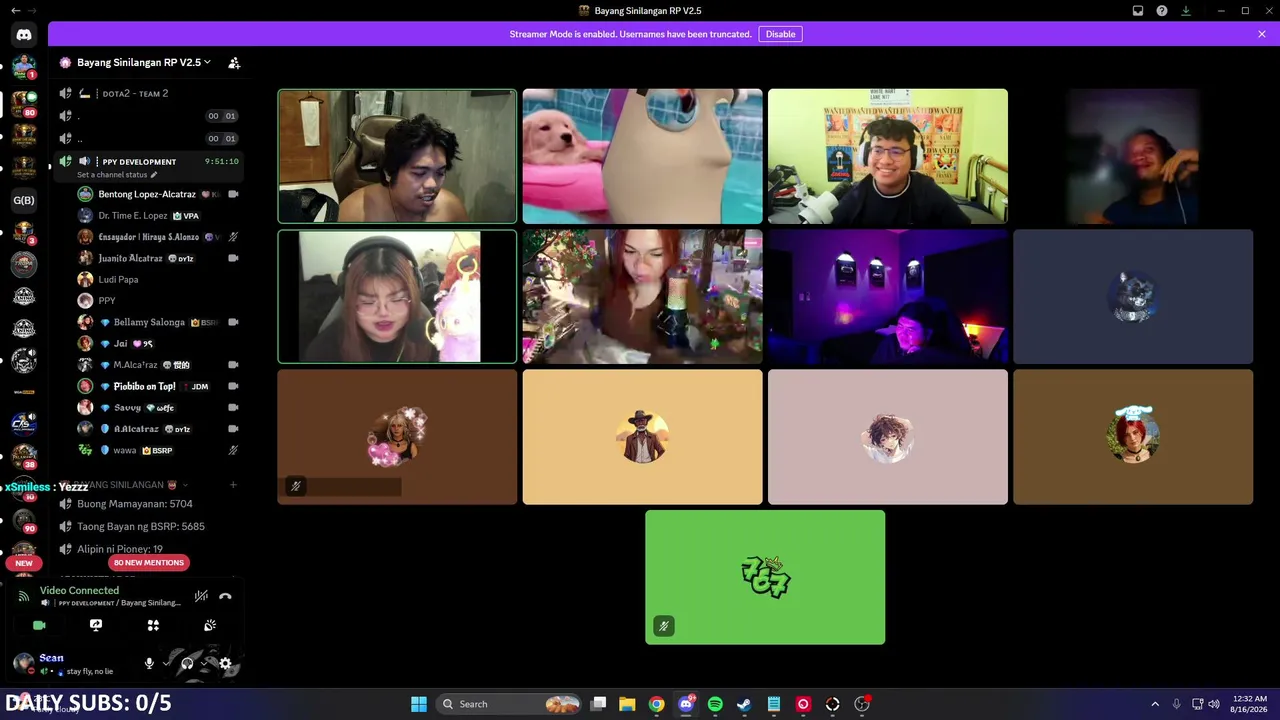Open the Discord inbox icon in title bar
Screen dimensions: 1280x720
(x=1138, y=11)
